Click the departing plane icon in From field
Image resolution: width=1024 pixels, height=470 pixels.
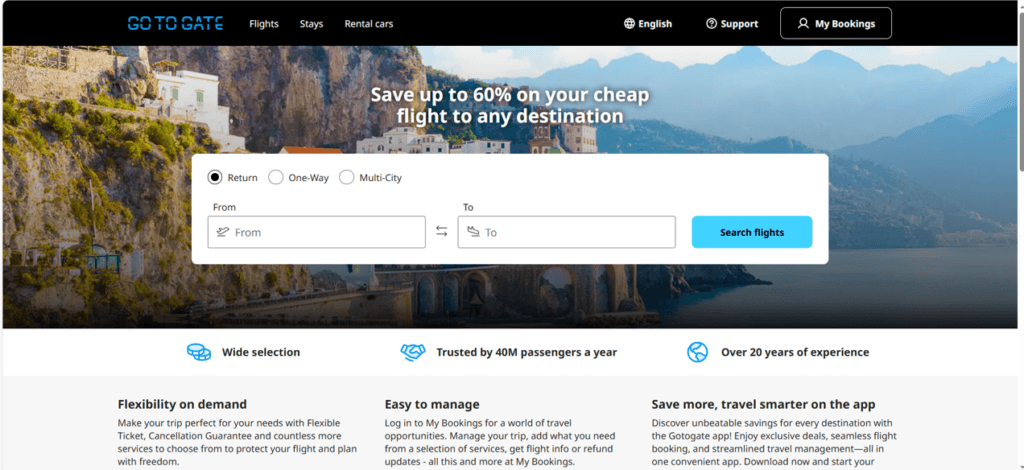click(x=223, y=232)
